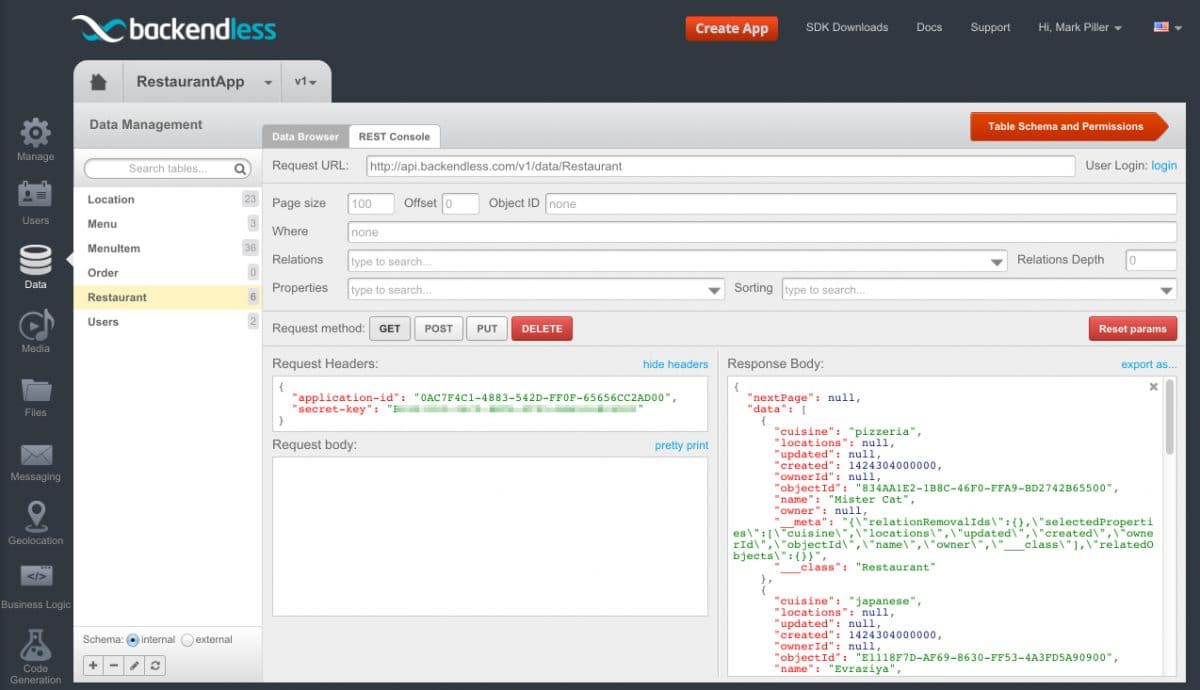The image size is (1200, 690).
Task: Focus the Search tables field
Action: click(167, 169)
